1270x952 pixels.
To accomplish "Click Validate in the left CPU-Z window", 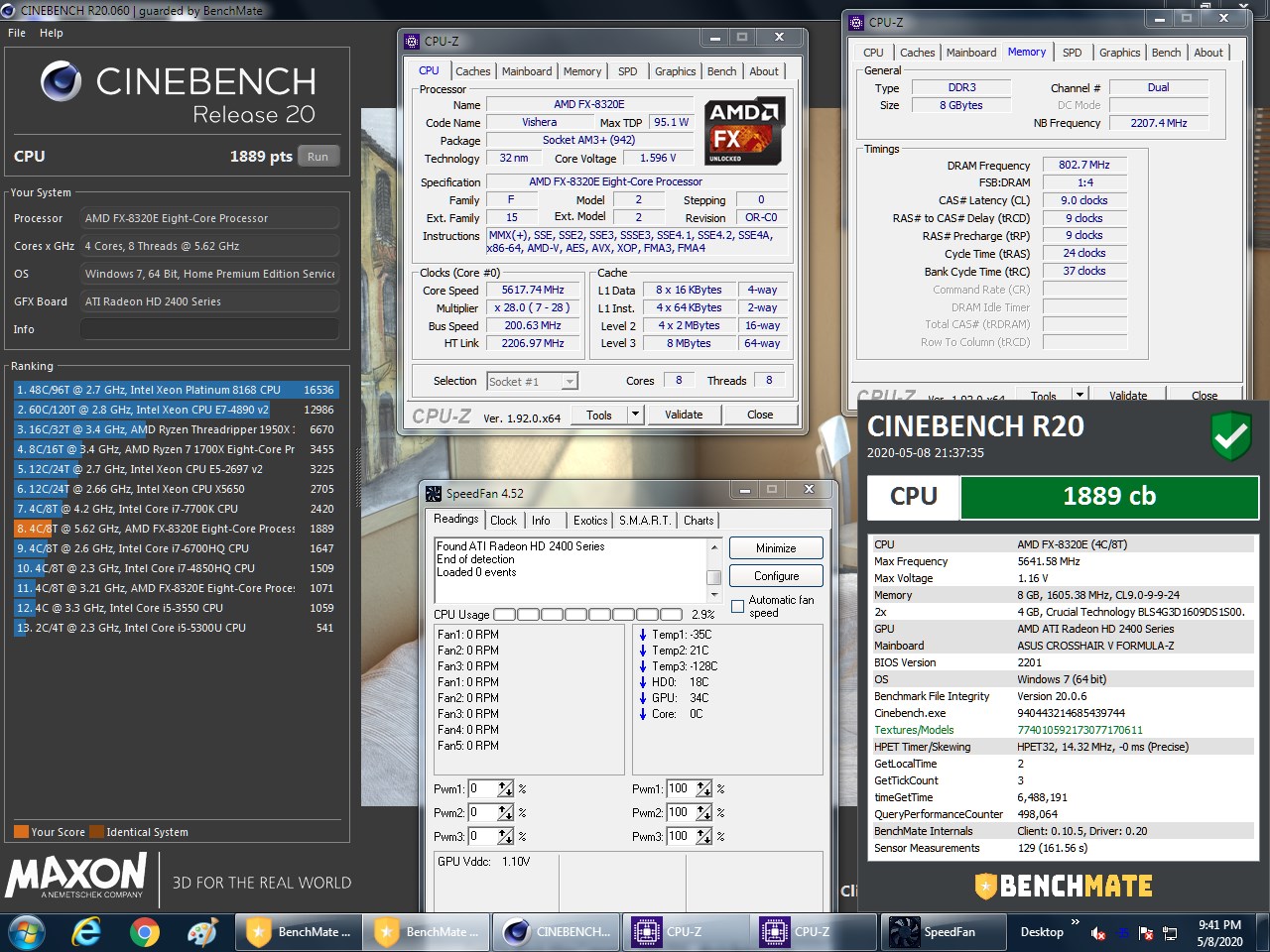I will point(684,415).
